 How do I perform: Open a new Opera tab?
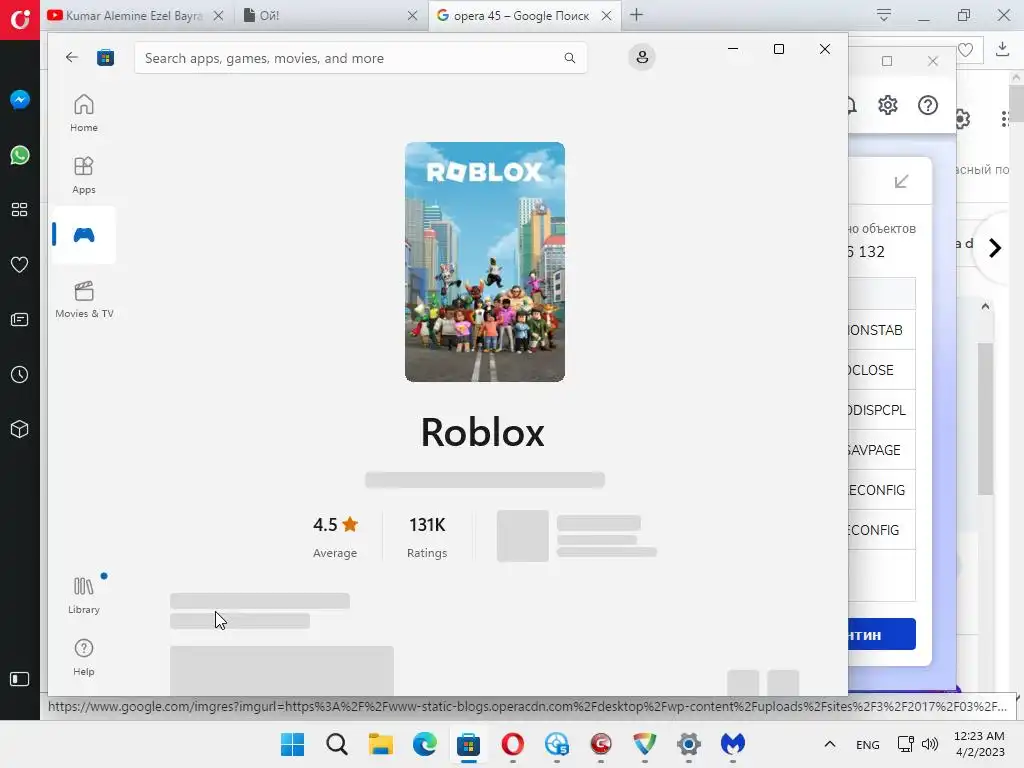(x=637, y=14)
